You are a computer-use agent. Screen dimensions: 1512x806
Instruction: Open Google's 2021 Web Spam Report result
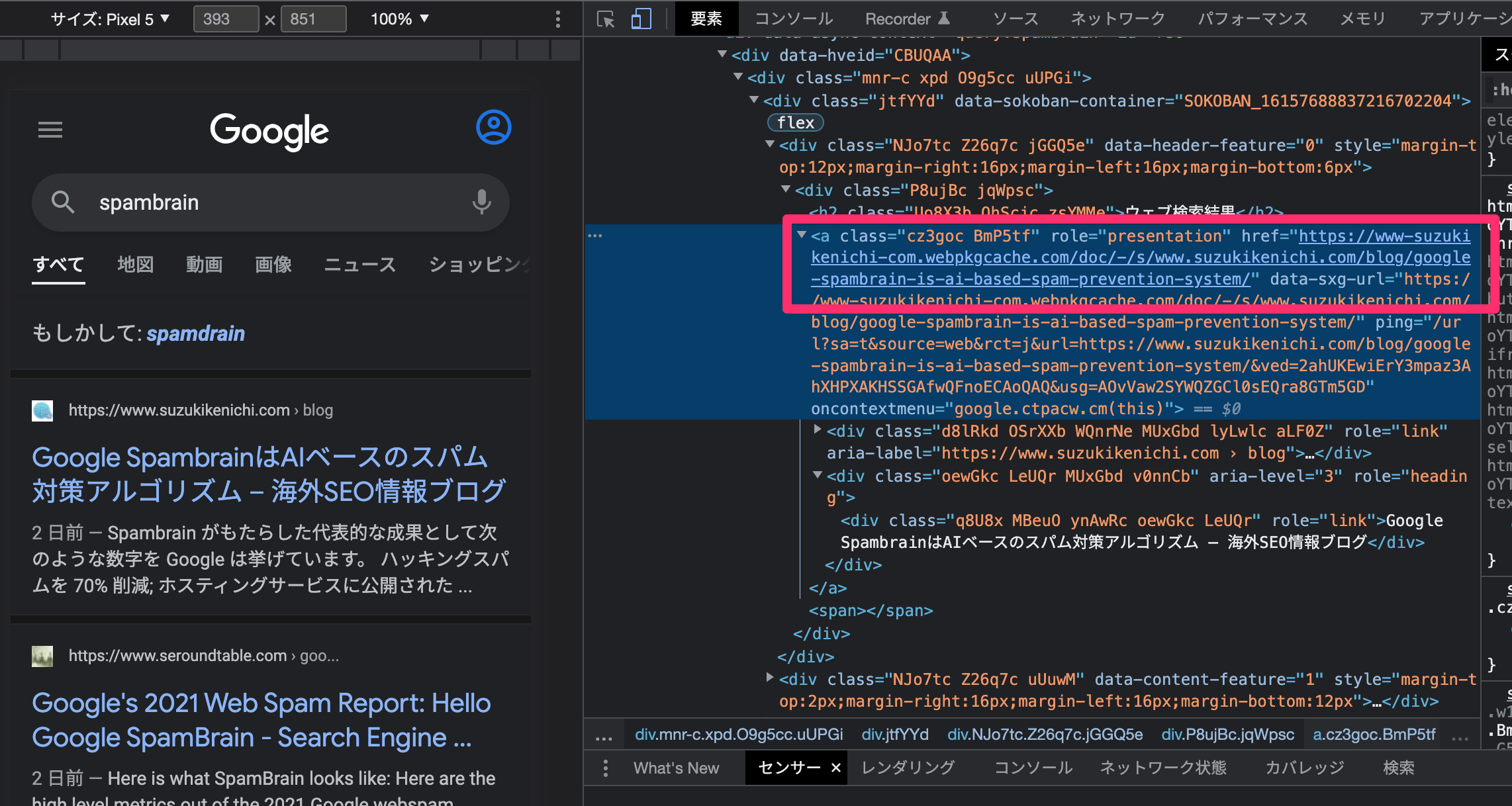(261, 720)
